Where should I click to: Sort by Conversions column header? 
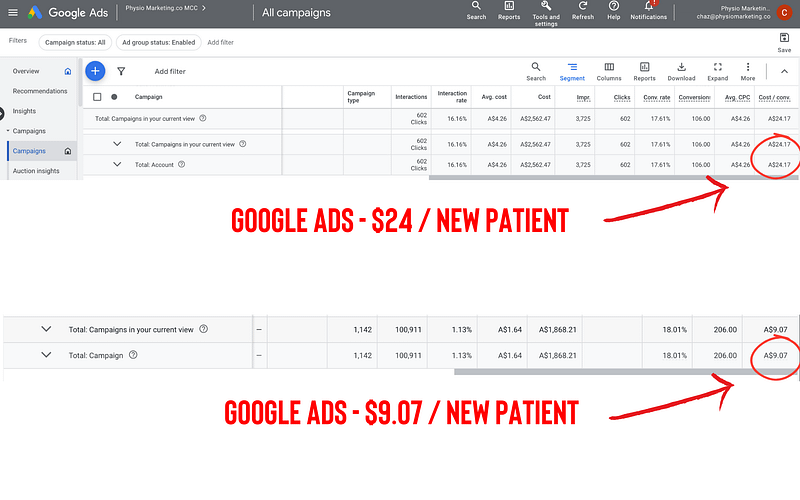tap(694, 97)
